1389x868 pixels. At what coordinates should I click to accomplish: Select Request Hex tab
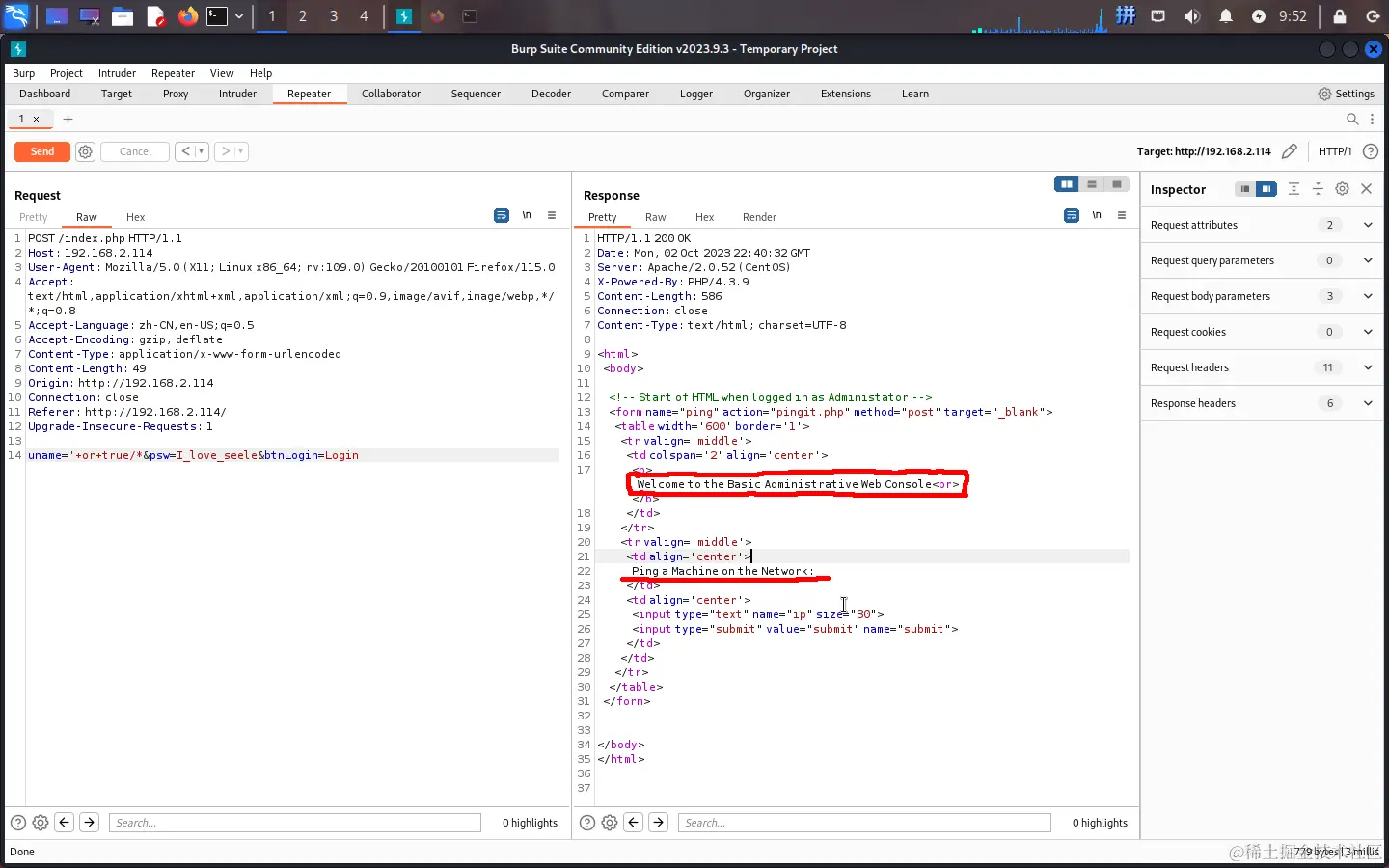[x=135, y=217]
